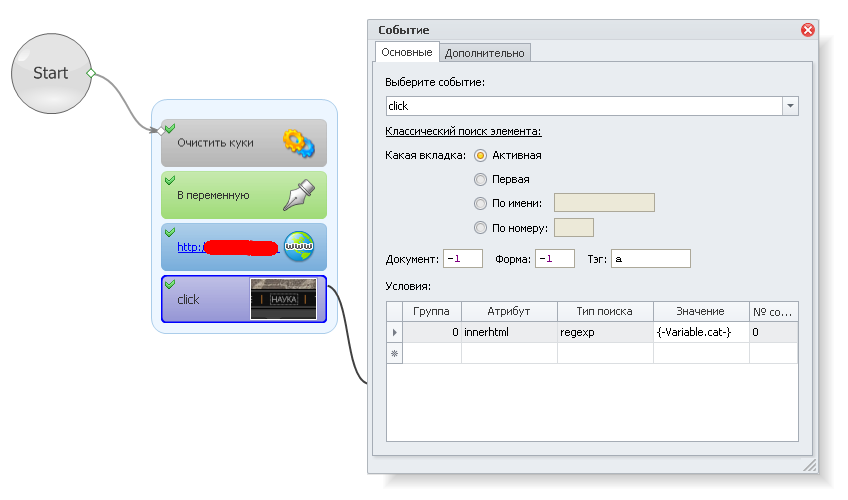Click the Значение column header
The height and width of the screenshot is (500, 848).
click(x=700, y=312)
